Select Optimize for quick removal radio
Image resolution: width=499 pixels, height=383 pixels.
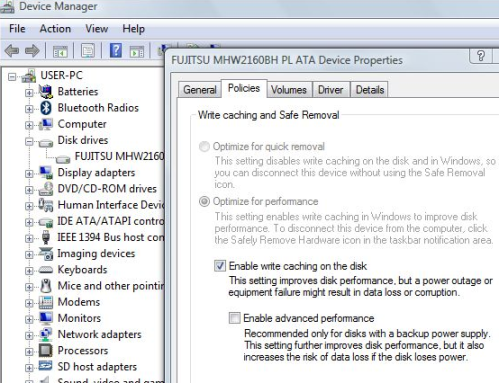[x=204, y=146]
